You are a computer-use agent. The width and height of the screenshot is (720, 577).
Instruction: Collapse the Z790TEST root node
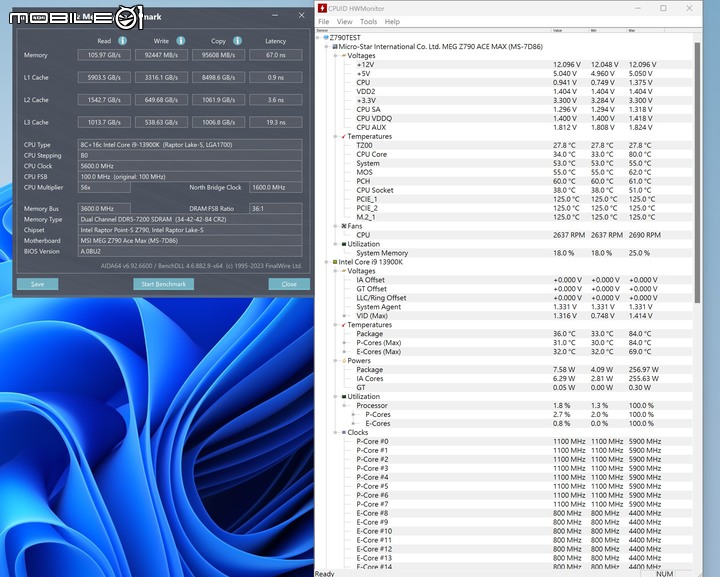[x=318, y=38]
